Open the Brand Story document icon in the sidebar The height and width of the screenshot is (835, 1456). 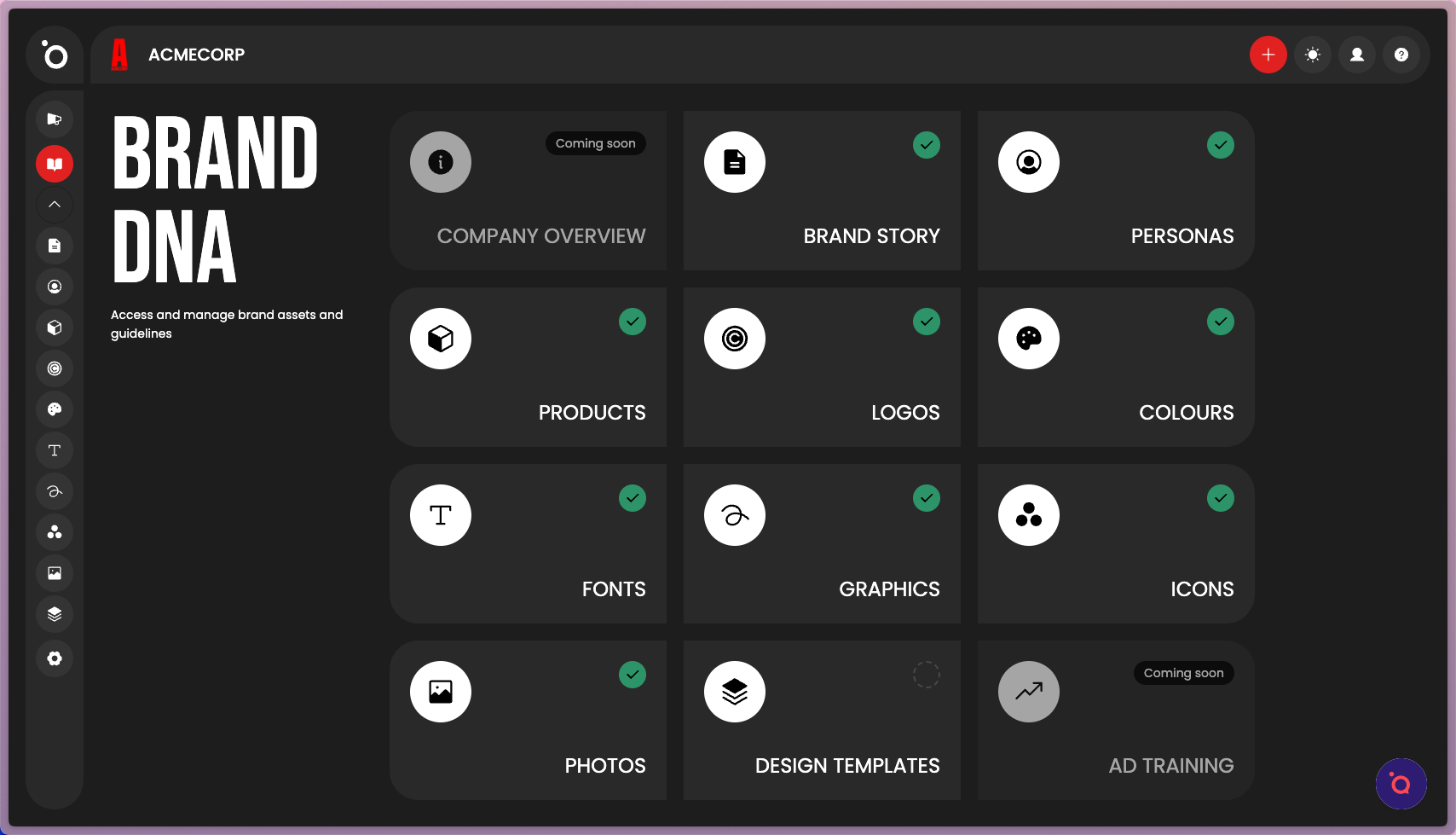coord(54,246)
